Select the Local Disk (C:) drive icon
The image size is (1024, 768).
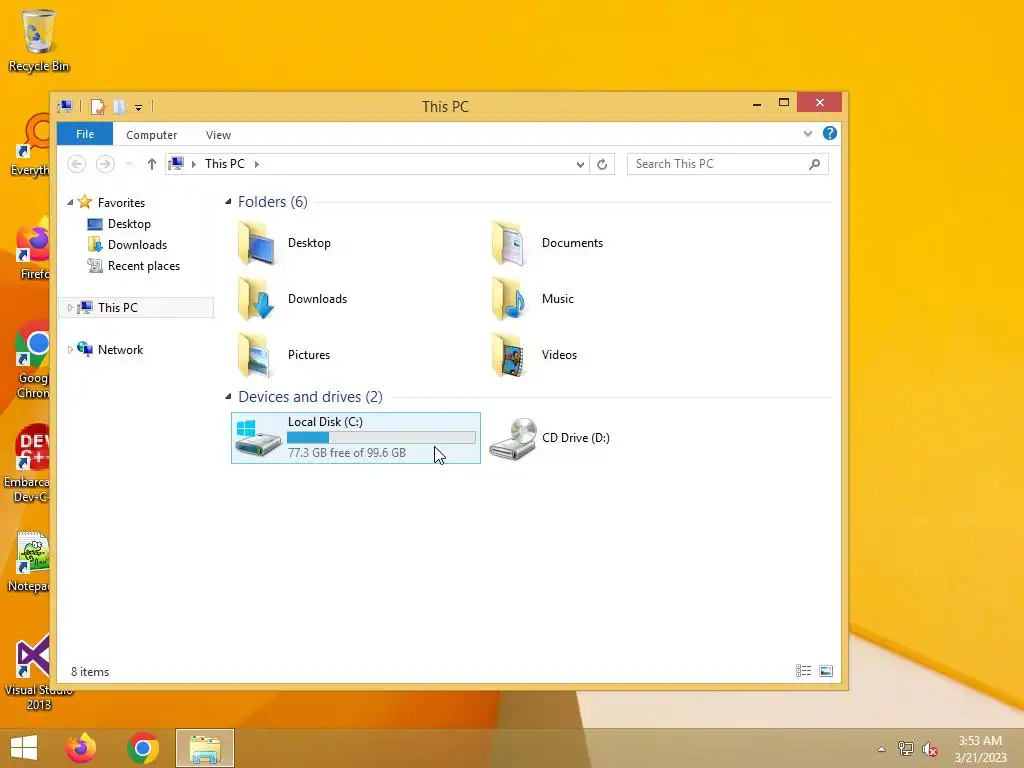tap(258, 438)
